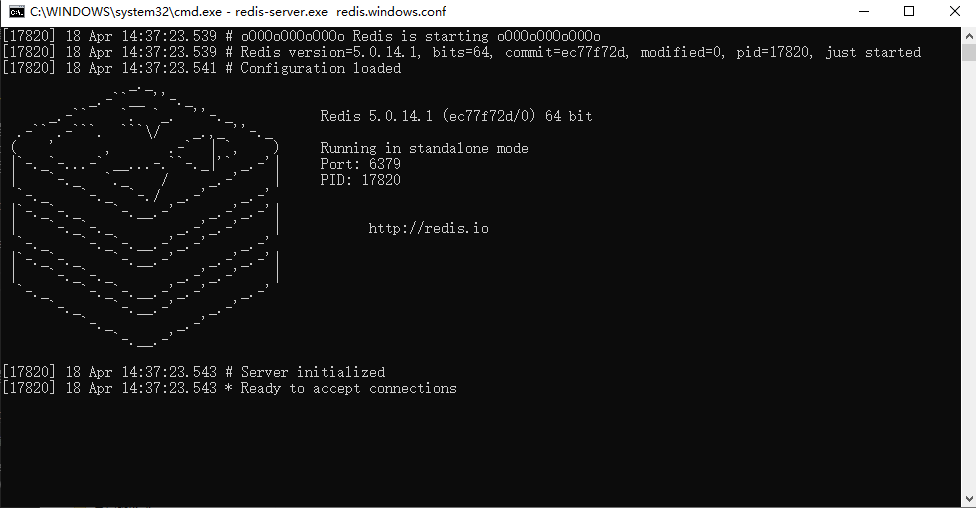Click the window title text redis-server.exe redis.windows.conf
This screenshot has width=976, height=508.
point(340,12)
